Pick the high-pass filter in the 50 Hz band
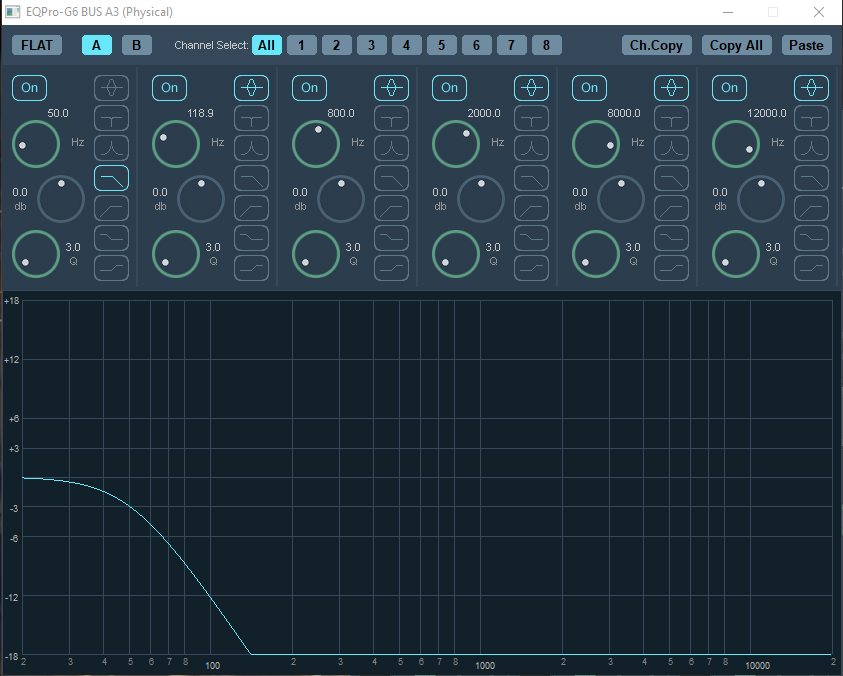 point(111,208)
